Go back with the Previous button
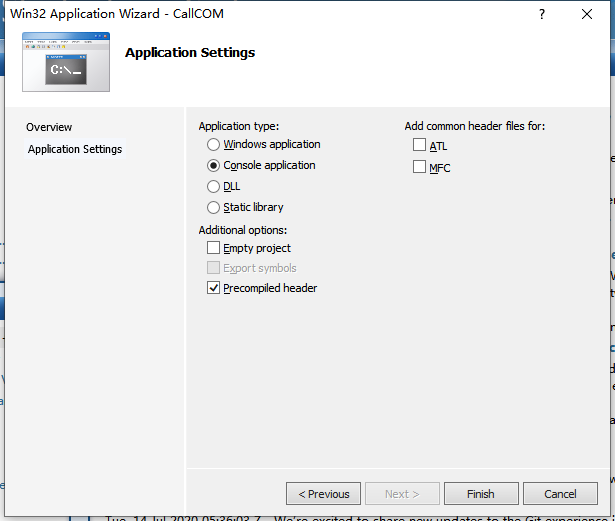The image size is (615, 521). (x=323, y=494)
